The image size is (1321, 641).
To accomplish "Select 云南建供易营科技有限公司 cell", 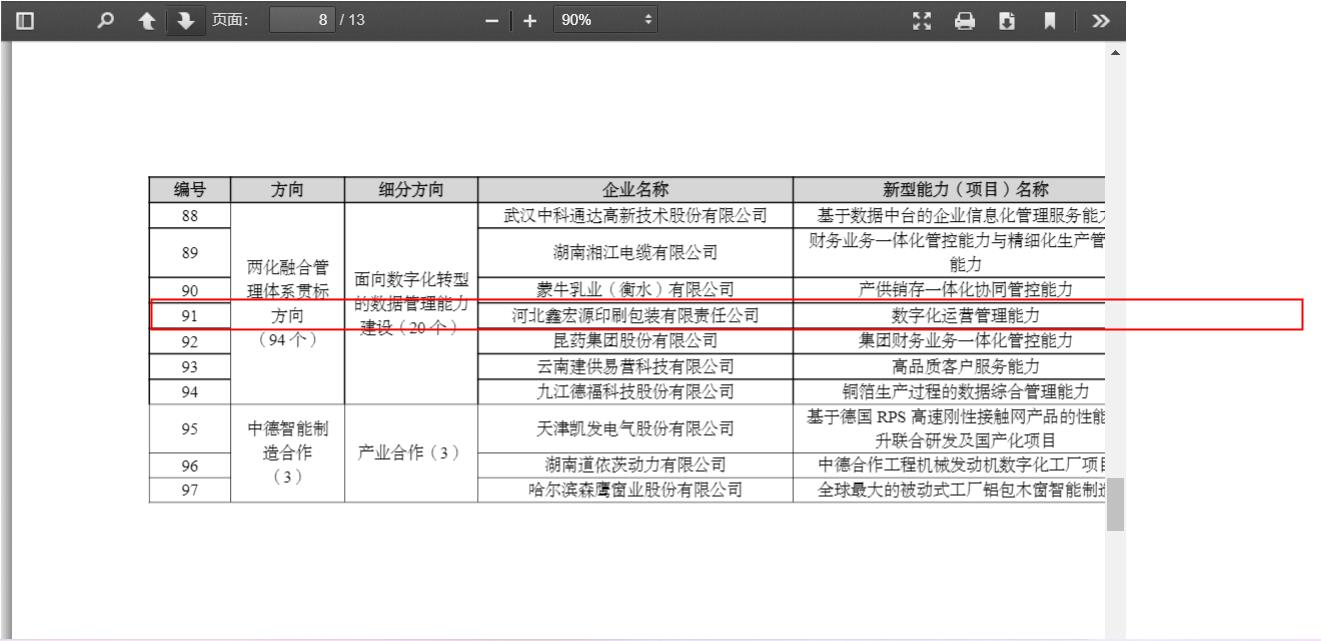I will click(635, 366).
